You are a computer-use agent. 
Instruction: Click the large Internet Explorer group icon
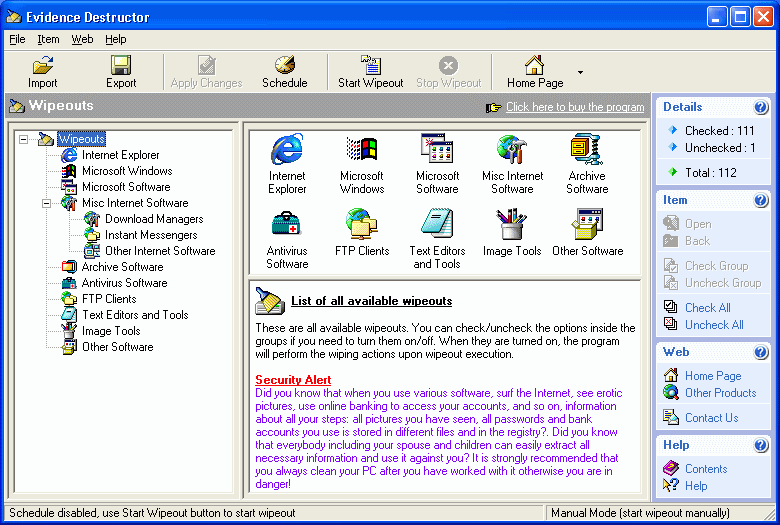coord(287,149)
